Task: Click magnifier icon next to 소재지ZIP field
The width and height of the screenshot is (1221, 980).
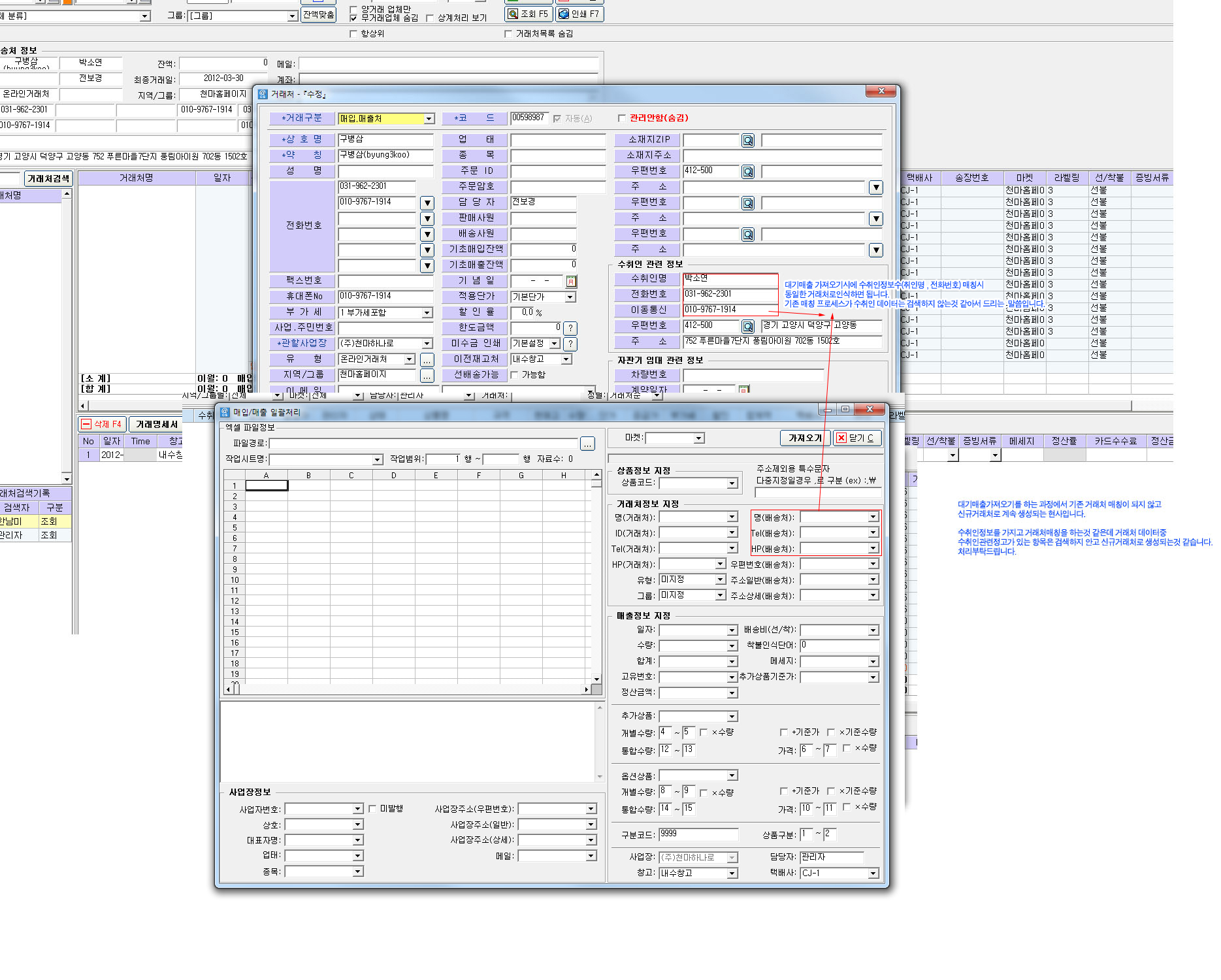Action: [748, 140]
